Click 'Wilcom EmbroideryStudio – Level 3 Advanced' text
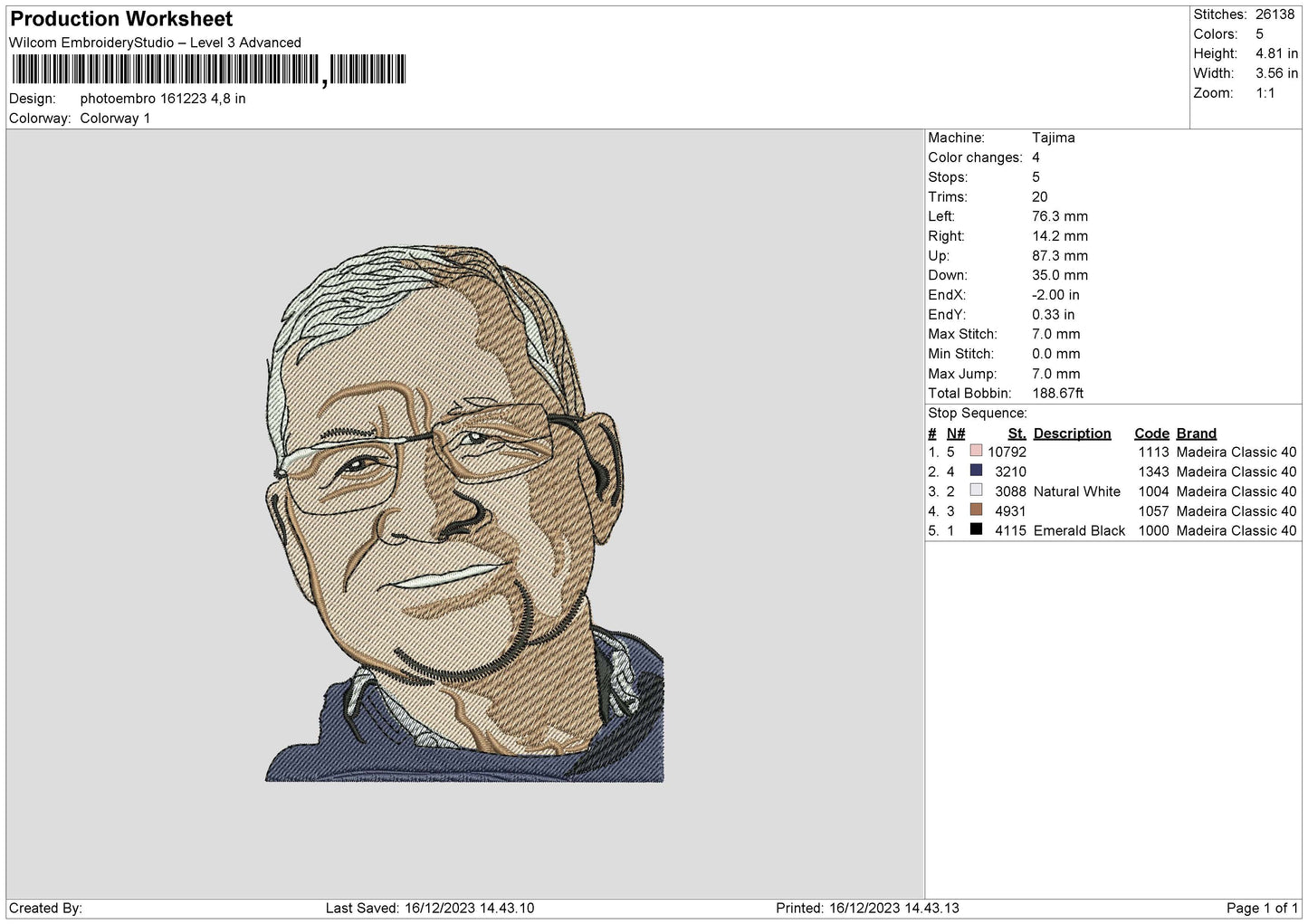 [155, 43]
